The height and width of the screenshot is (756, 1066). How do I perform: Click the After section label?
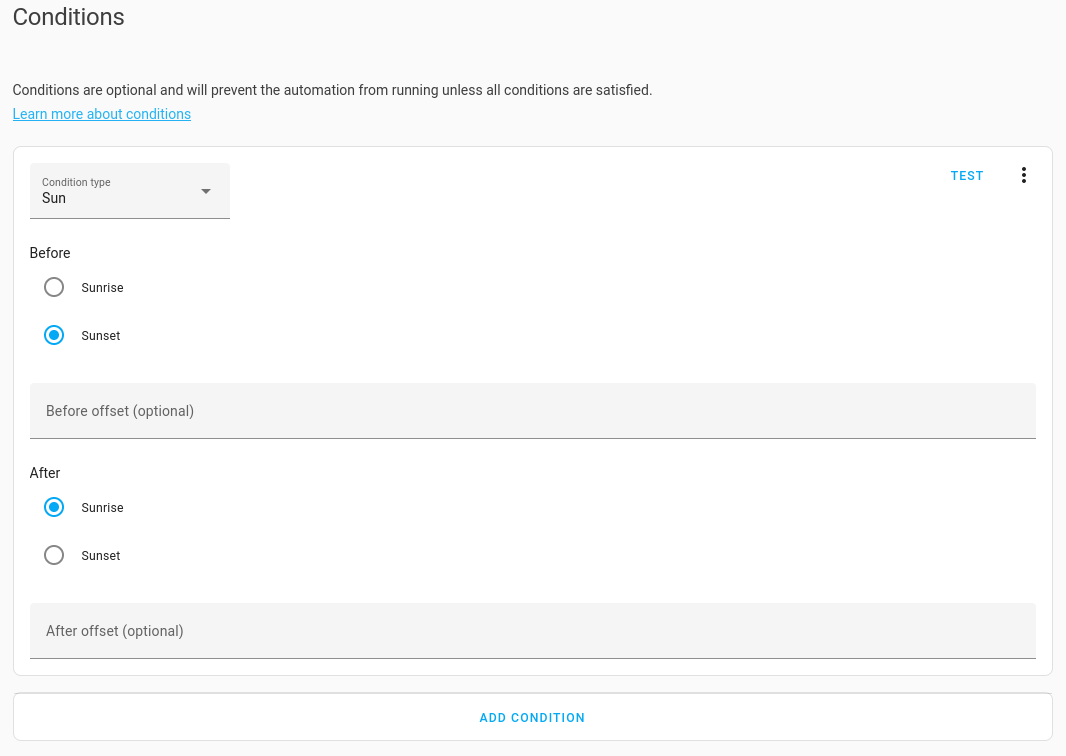coord(45,473)
